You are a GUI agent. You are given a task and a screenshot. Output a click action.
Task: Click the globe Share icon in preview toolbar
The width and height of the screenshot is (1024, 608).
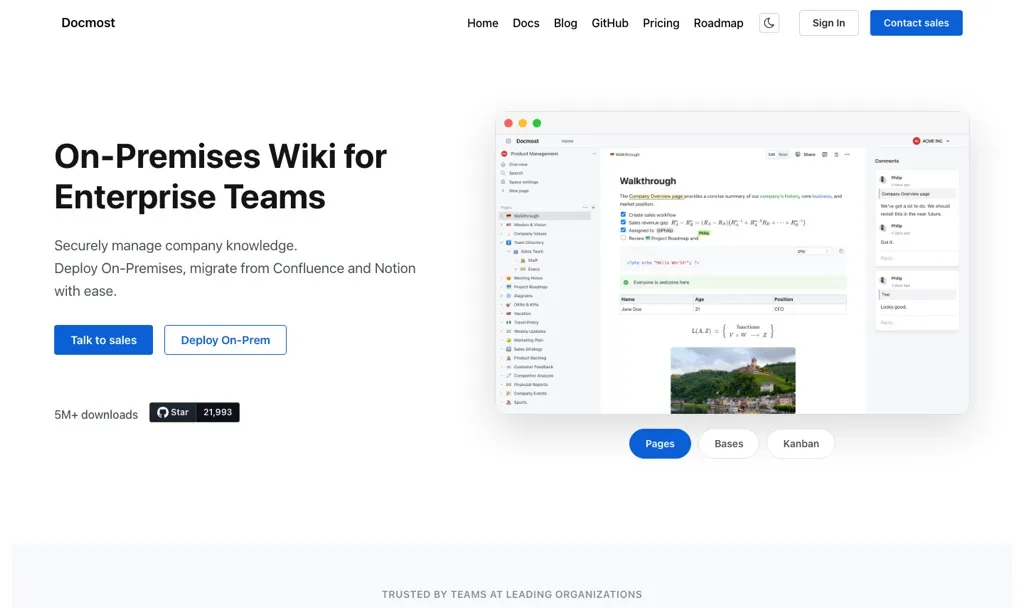(797, 154)
